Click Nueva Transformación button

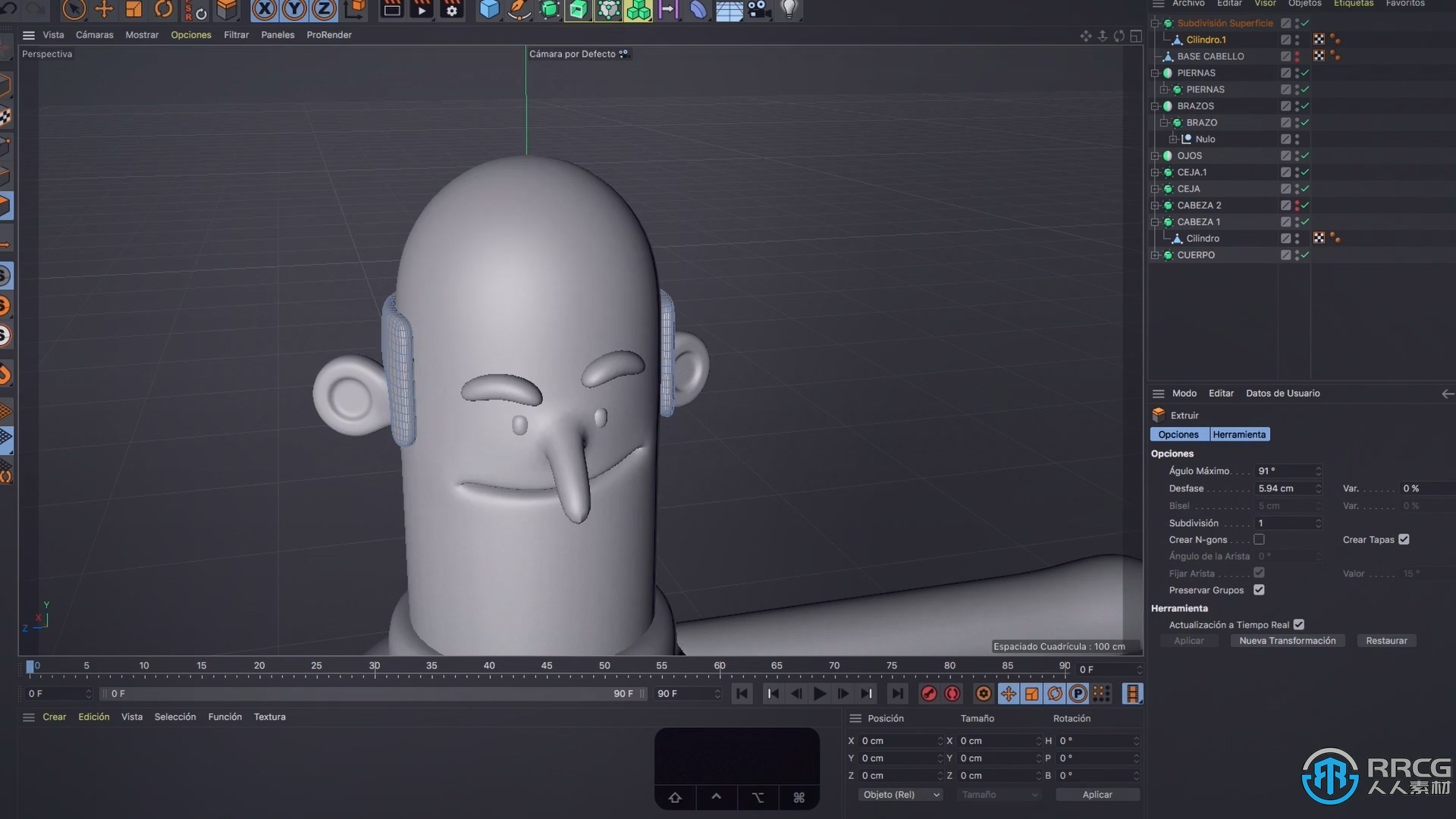pyautogui.click(x=1287, y=640)
